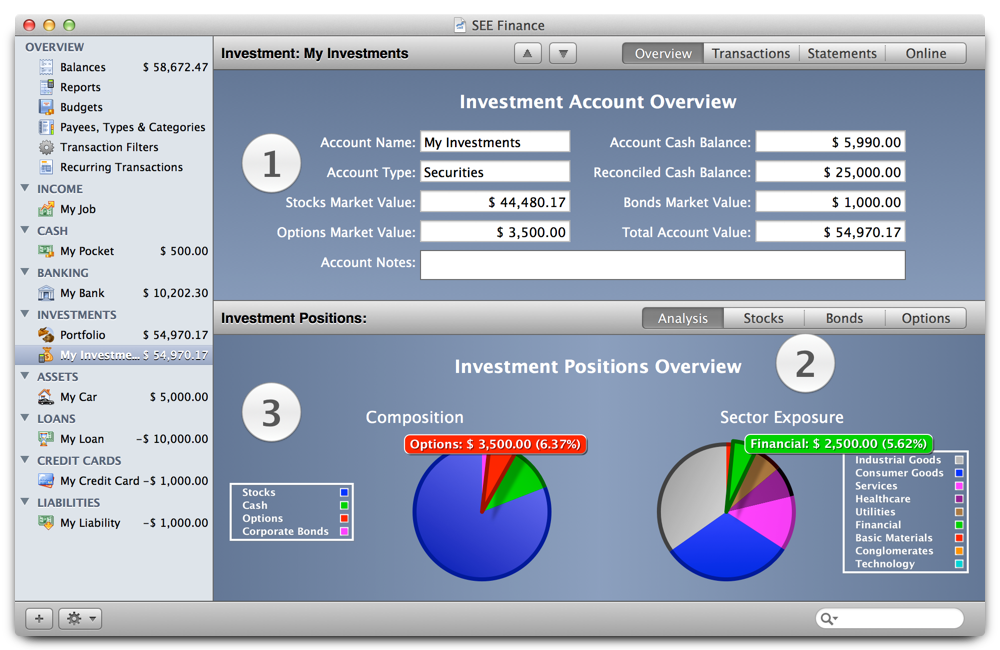Image resolution: width=1000 pixels, height=650 pixels.
Task: Navigate to the previous account with the up arrow
Action: tap(527, 53)
